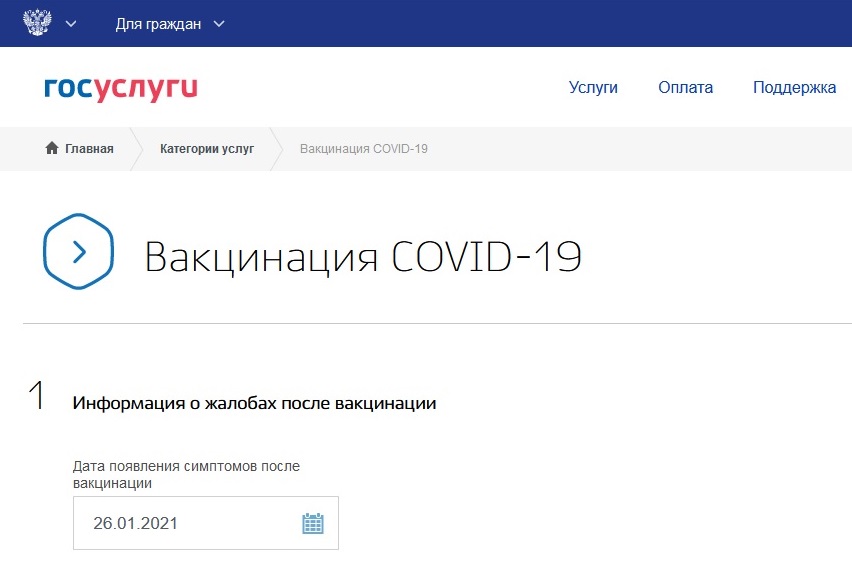852x580 pixels.
Task: Click the "Вакцинация COVID-19" breadcrumb item
Action: [364, 149]
